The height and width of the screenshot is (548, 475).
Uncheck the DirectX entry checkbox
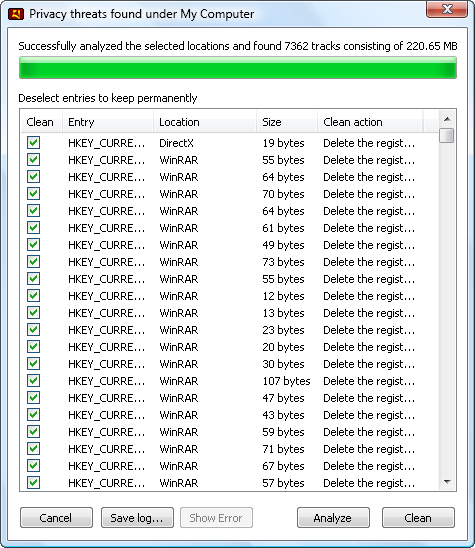[x=34, y=143]
